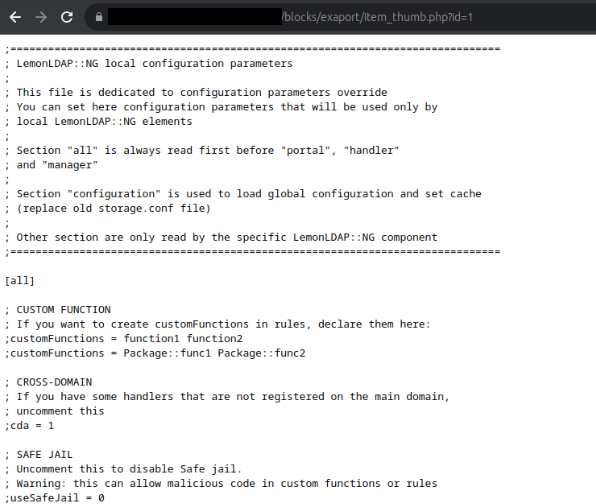This screenshot has width=596, height=504.
Task: Go forward using the browser arrow
Action: point(41,17)
